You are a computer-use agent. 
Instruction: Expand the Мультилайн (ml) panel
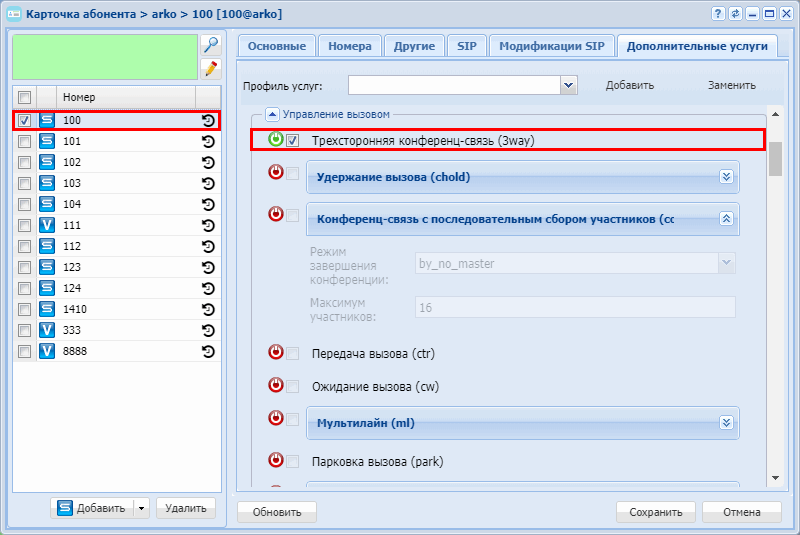(x=727, y=423)
